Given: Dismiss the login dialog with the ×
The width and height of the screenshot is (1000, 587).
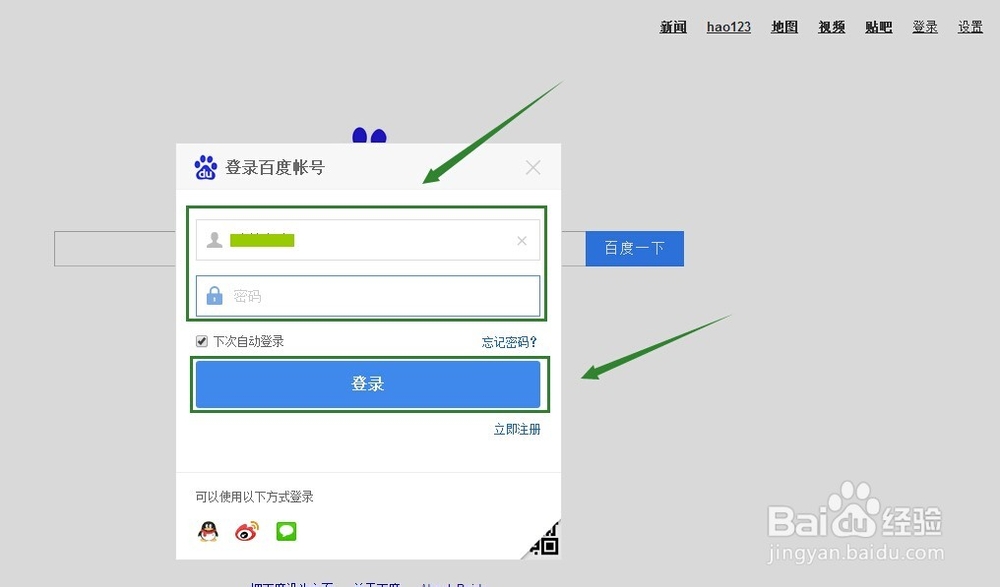Looking at the screenshot, I should tap(533, 167).
